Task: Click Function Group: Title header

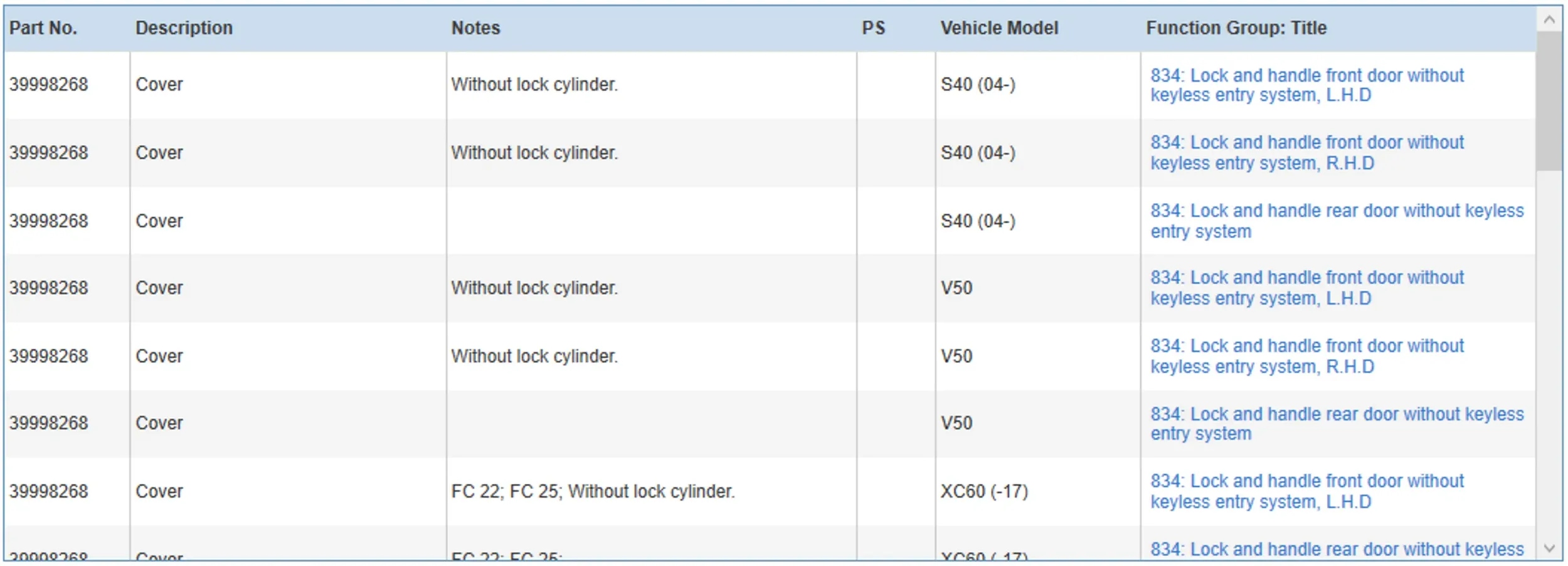Action: click(x=1236, y=28)
